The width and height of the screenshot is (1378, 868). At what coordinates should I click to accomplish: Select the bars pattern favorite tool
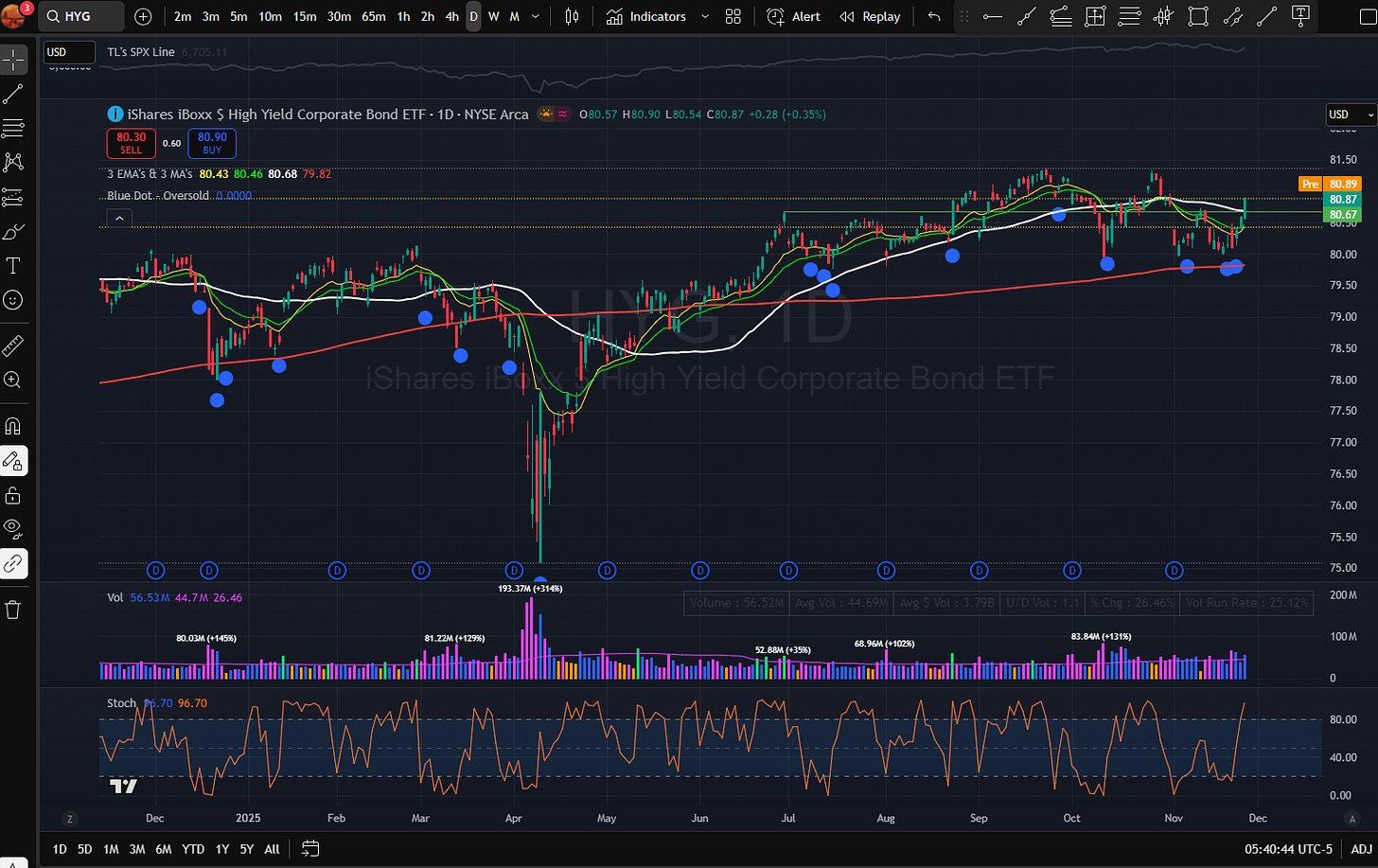pos(1163,16)
